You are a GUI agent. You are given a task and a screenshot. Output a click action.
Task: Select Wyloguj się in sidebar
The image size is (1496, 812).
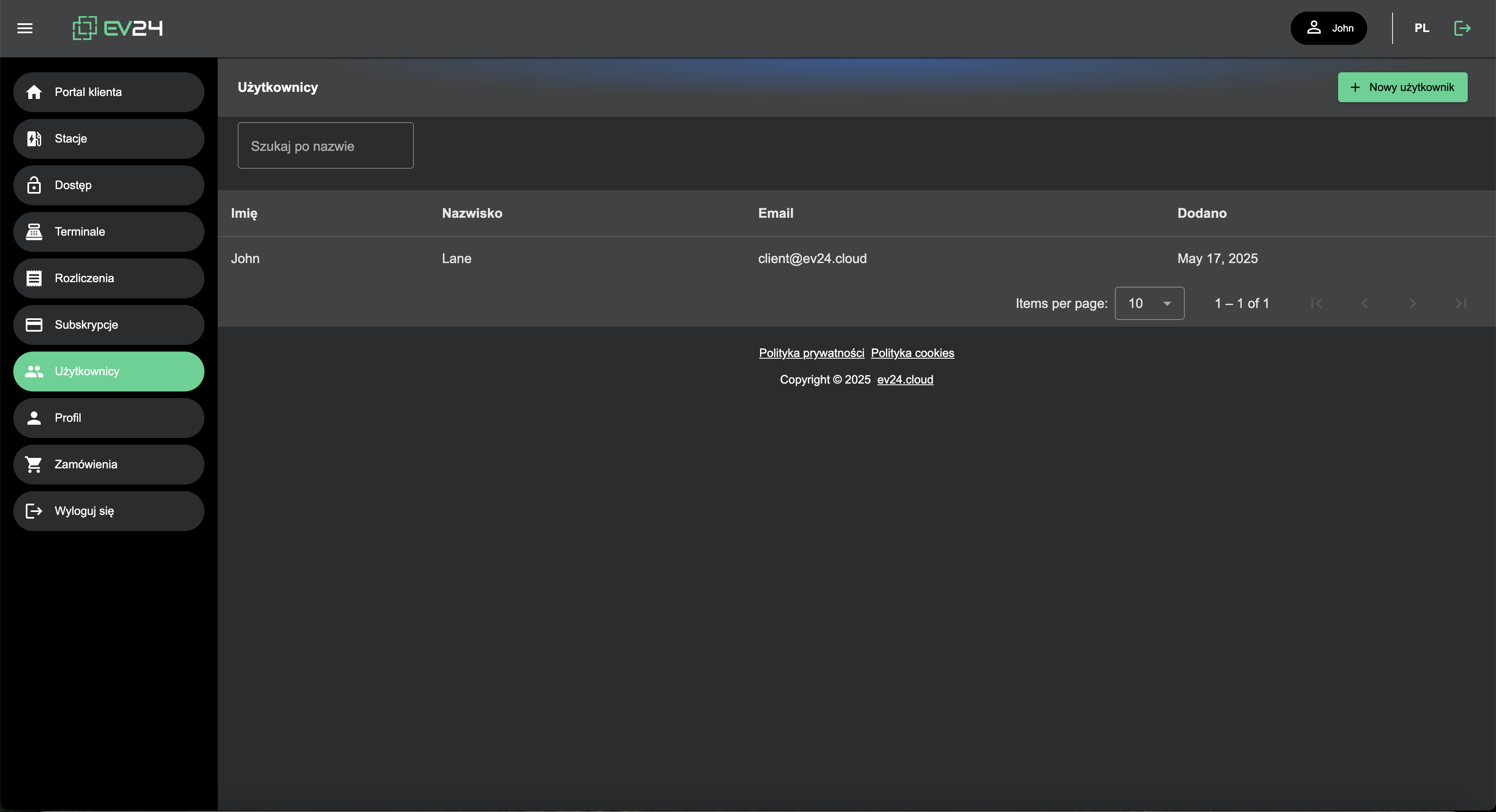[x=108, y=511]
